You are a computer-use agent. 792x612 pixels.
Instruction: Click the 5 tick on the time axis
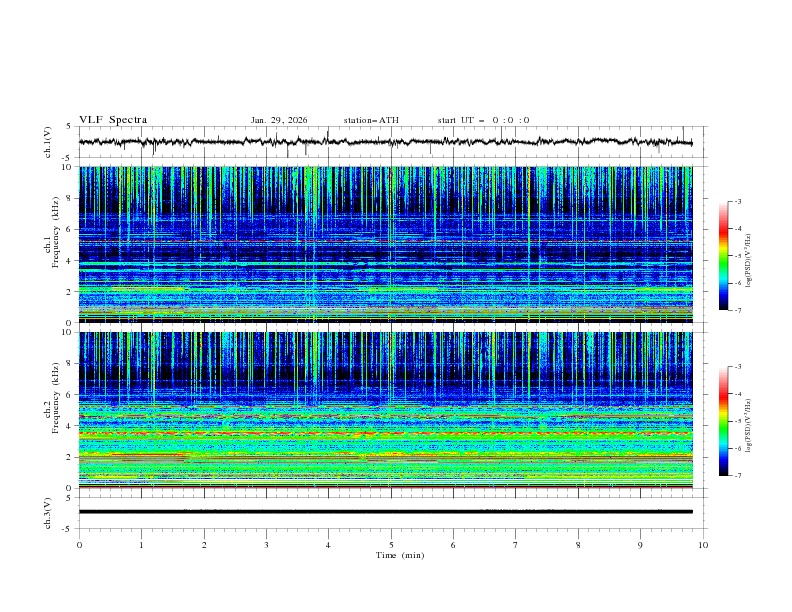click(391, 545)
